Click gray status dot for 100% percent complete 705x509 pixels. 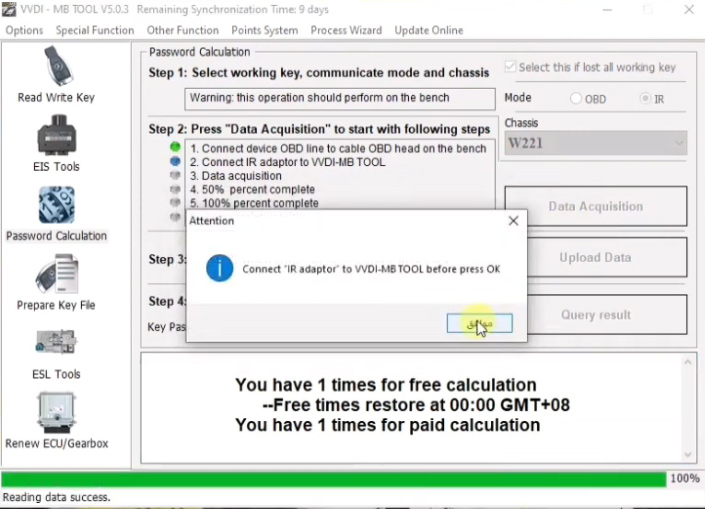[x=175, y=202]
